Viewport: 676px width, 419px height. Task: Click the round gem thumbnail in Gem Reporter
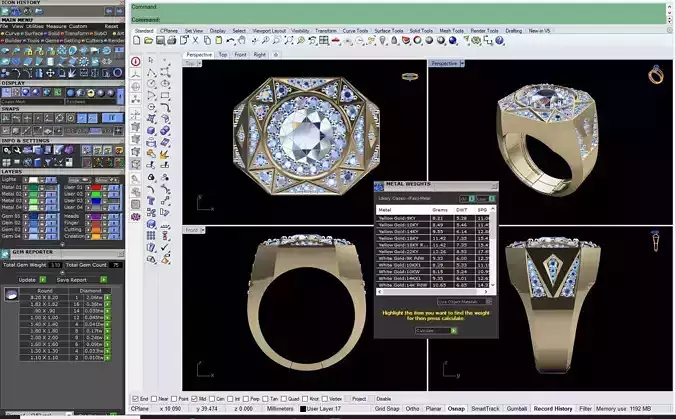pyautogui.click(x=11, y=294)
